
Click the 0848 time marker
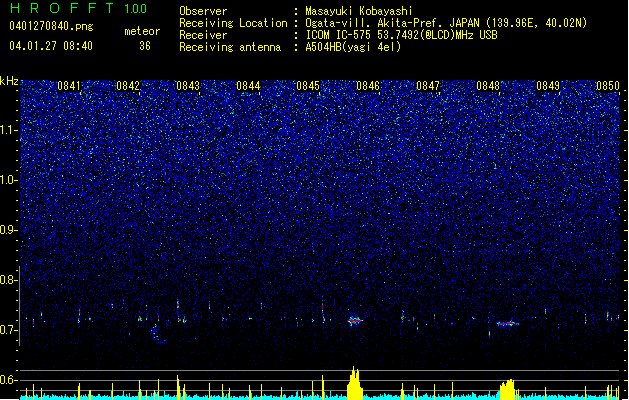pyautogui.click(x=488, y=85)
